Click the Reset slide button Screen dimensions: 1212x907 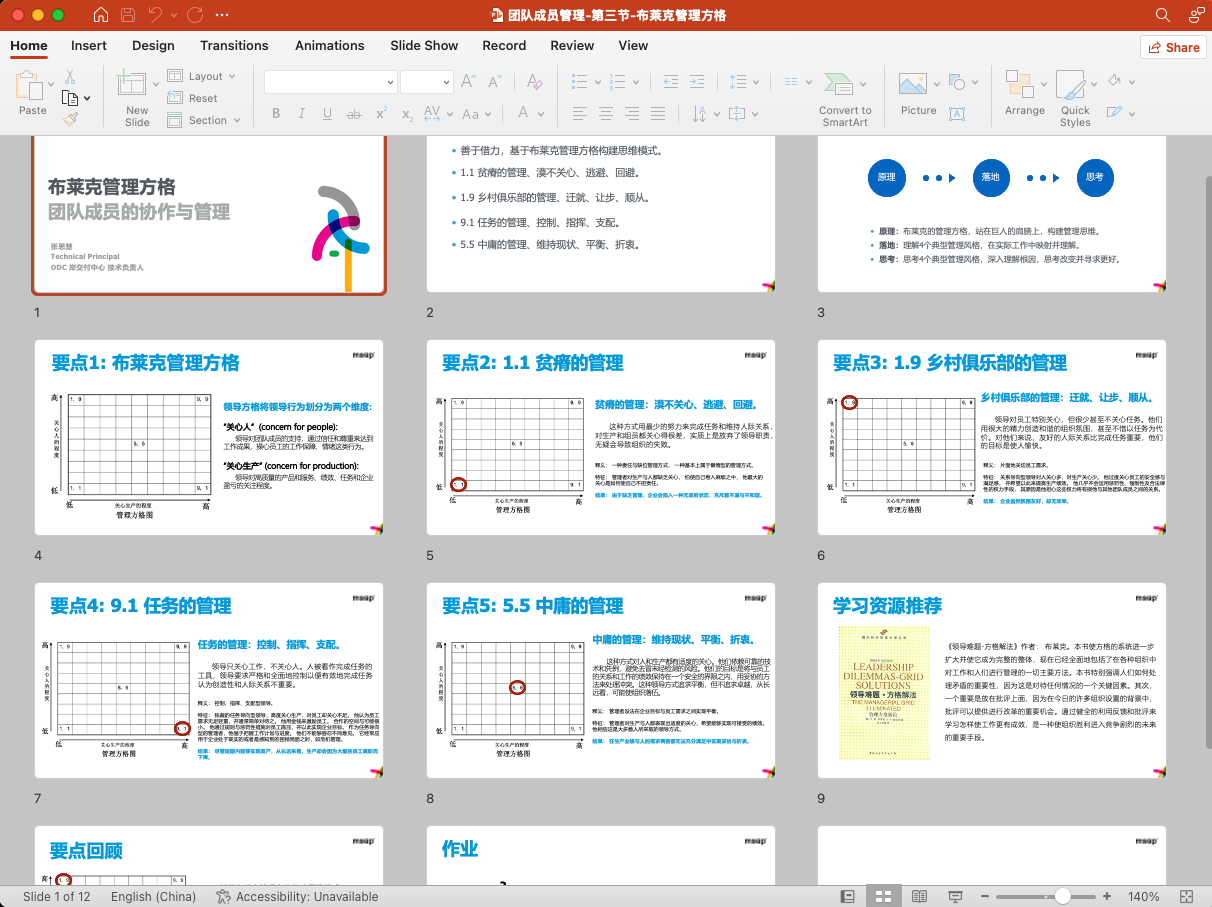(x=192, y=98)
